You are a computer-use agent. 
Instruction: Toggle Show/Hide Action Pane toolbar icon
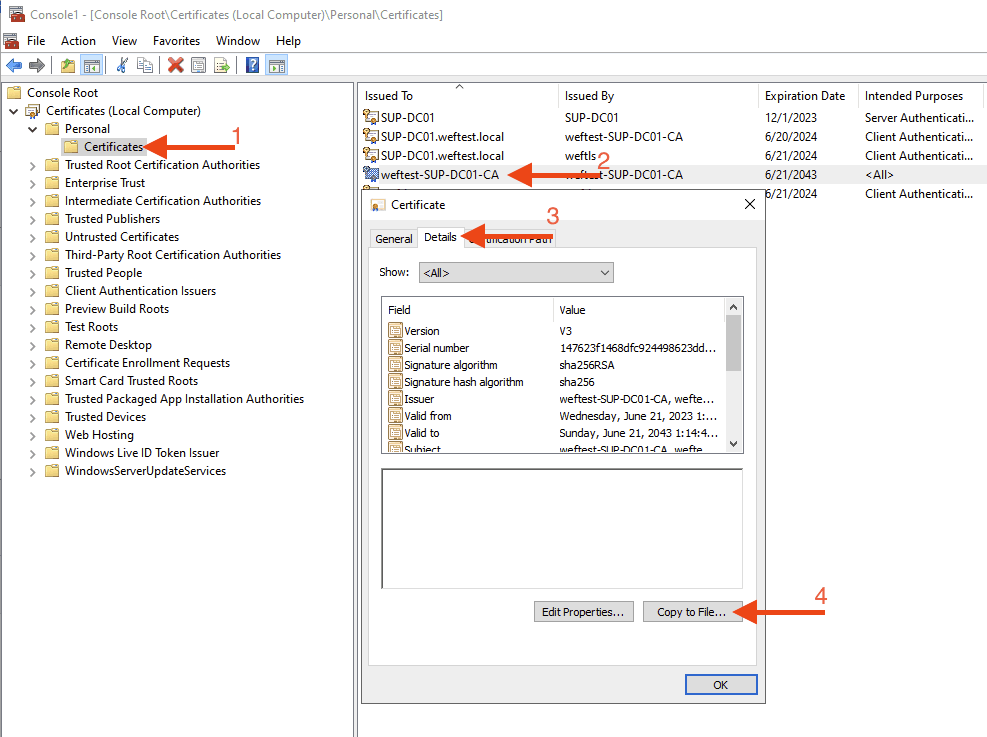(x=276, y=65)
